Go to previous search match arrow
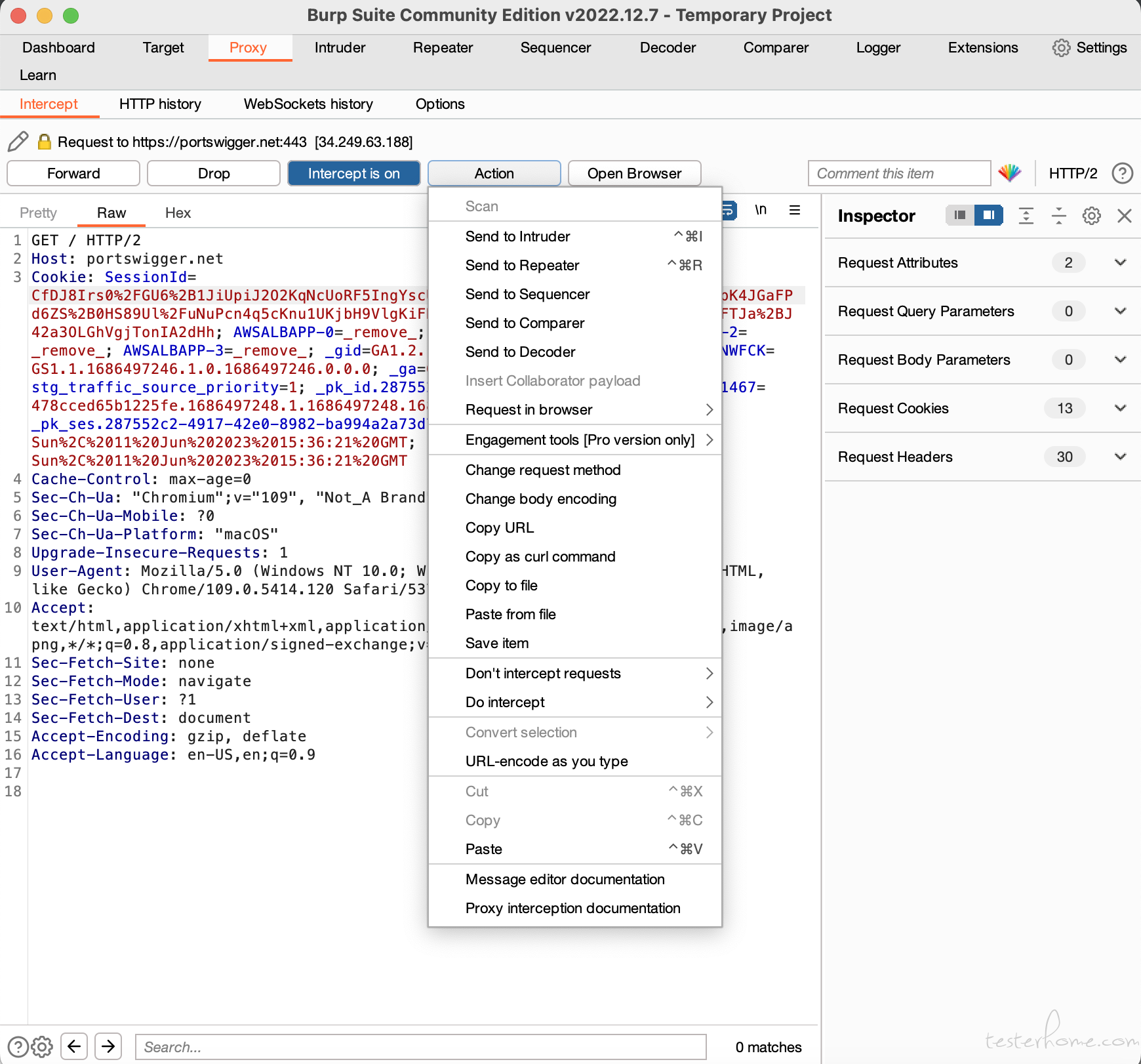1141x1064 pixels. point(75,1046)
